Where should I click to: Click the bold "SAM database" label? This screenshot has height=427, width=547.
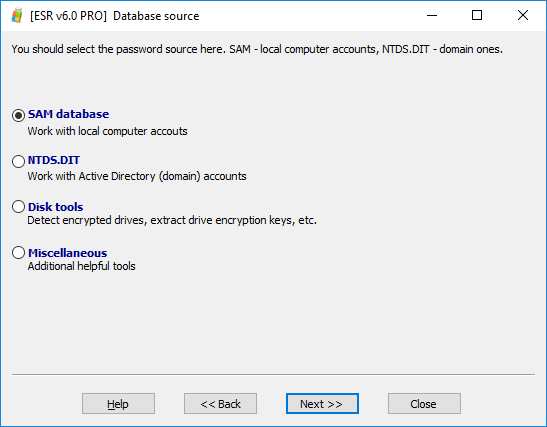[x=68, y=114]
